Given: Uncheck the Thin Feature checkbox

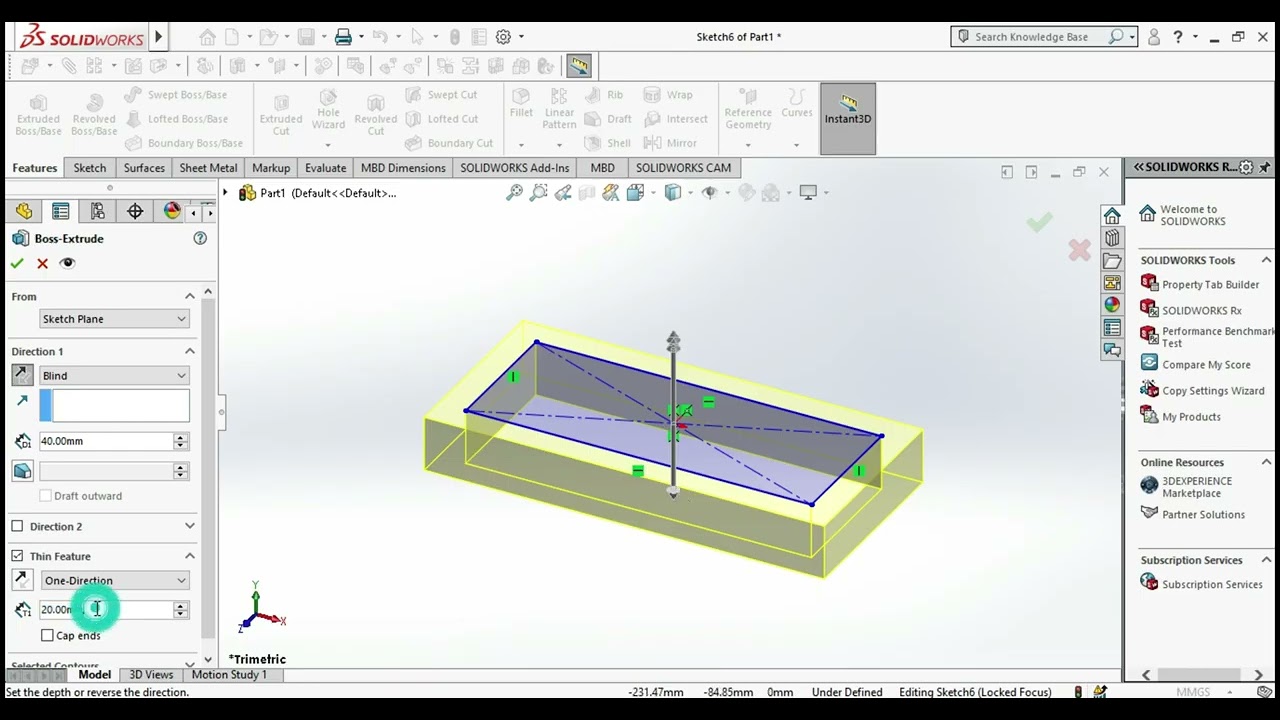Looking at the screenshot, I should click(17, 556).
